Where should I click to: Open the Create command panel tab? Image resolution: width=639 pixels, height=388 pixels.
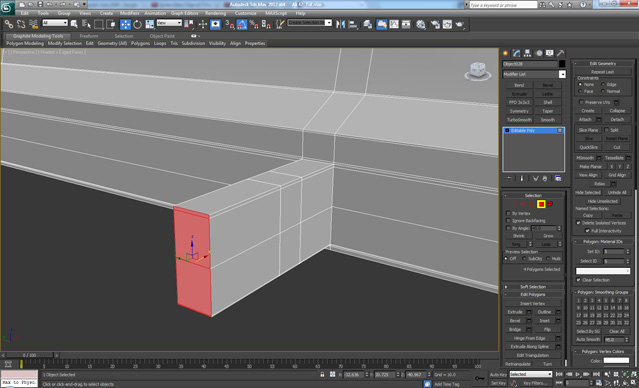coord(506,53)
